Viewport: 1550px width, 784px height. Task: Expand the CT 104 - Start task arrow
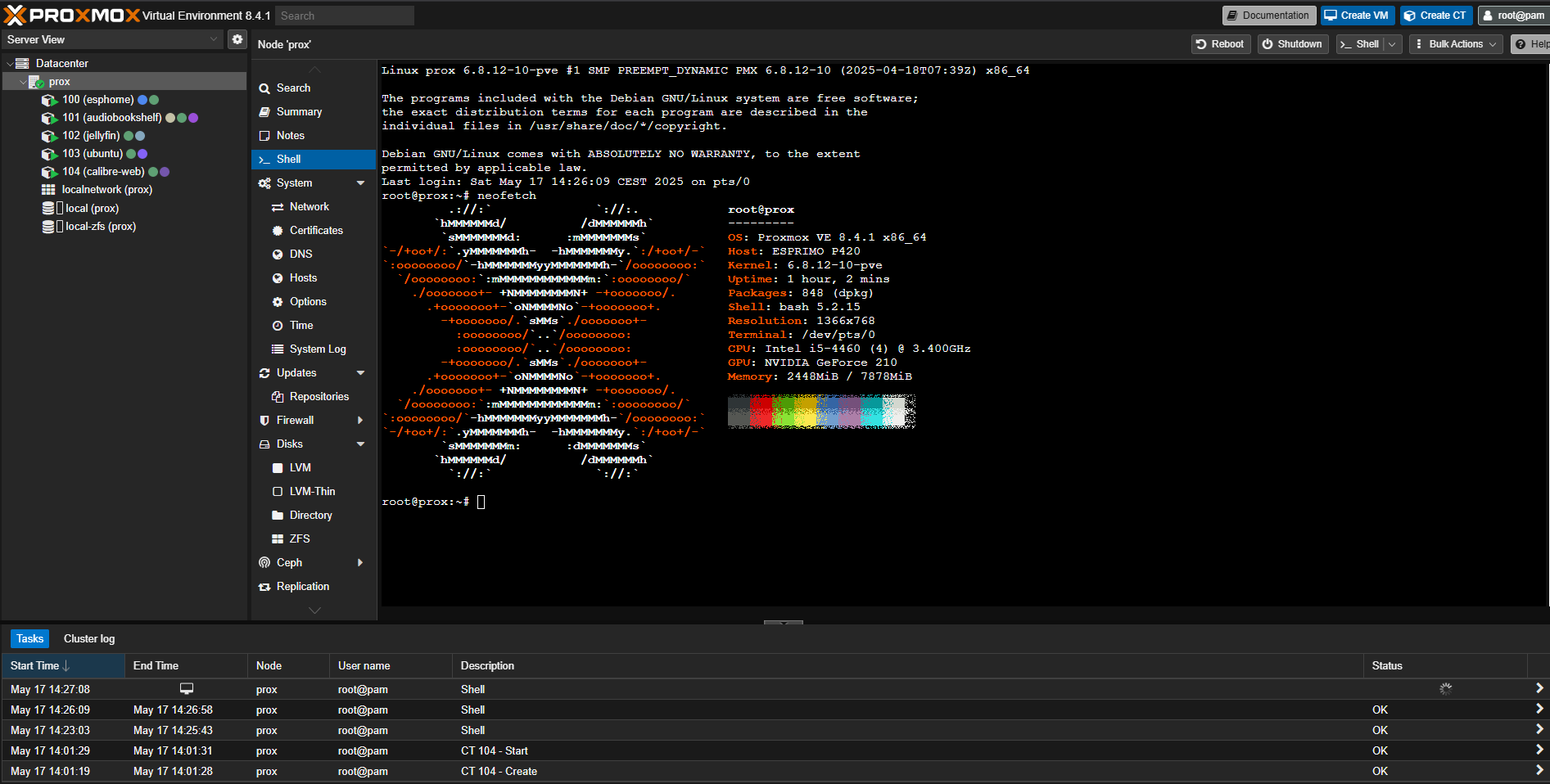click(x=1539, y=750)
